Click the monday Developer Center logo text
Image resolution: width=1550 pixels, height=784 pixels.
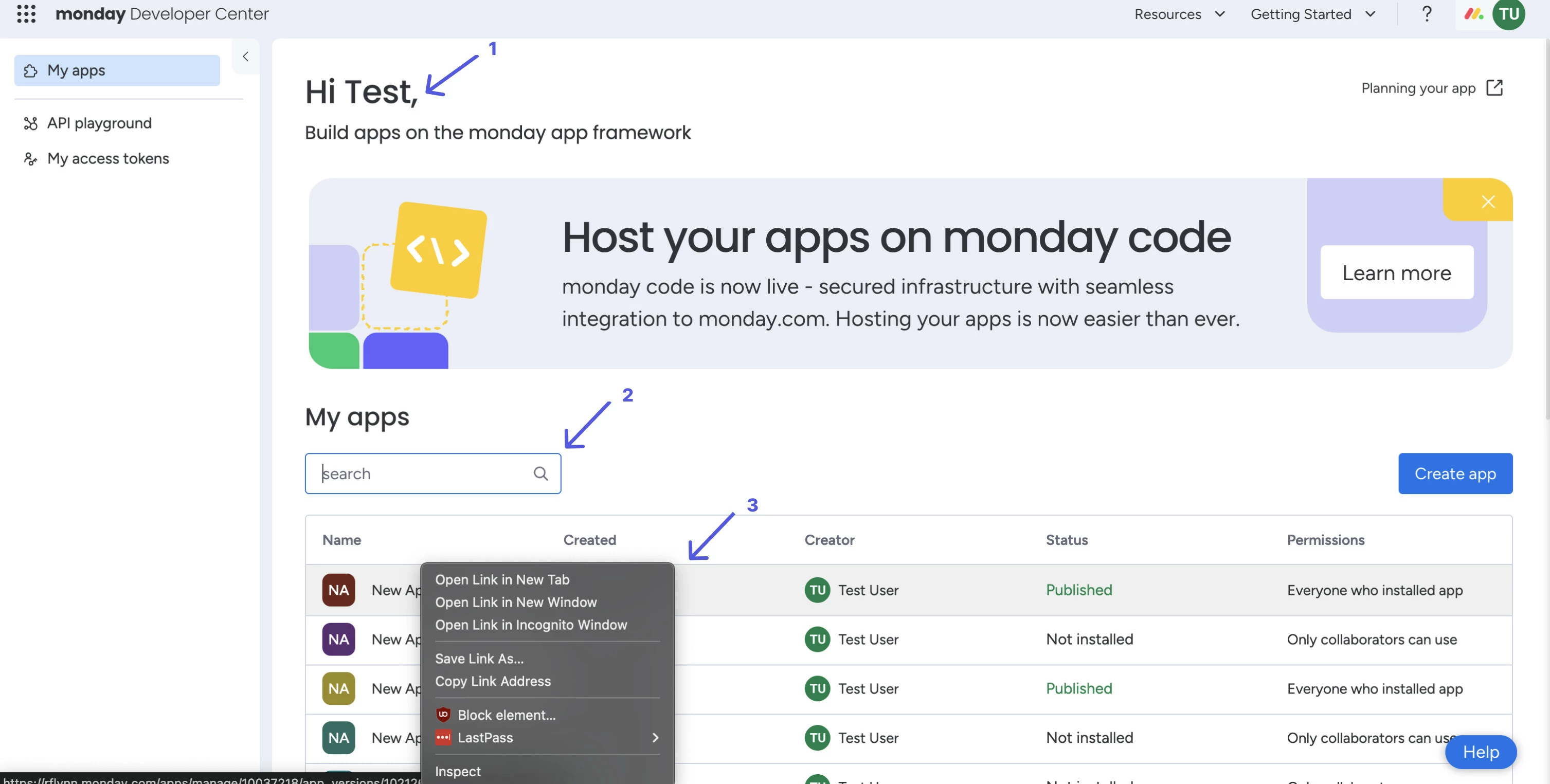click(162, 13)
